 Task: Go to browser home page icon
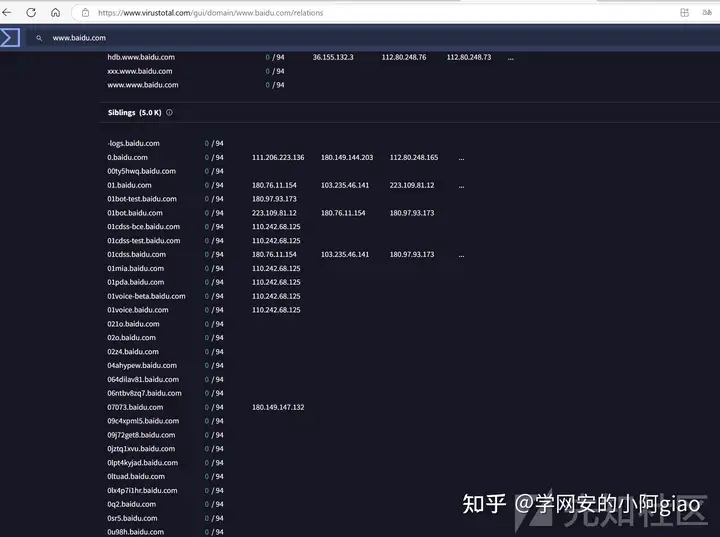56,12
